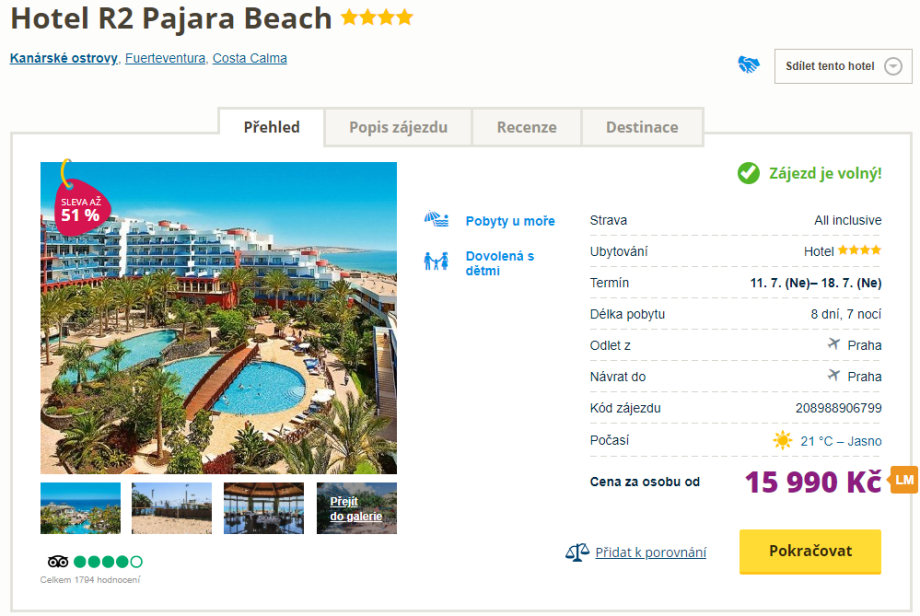Click the green availability checkmark icon
The width and height of the screenshot is (920, 616).
click(748, 173)
